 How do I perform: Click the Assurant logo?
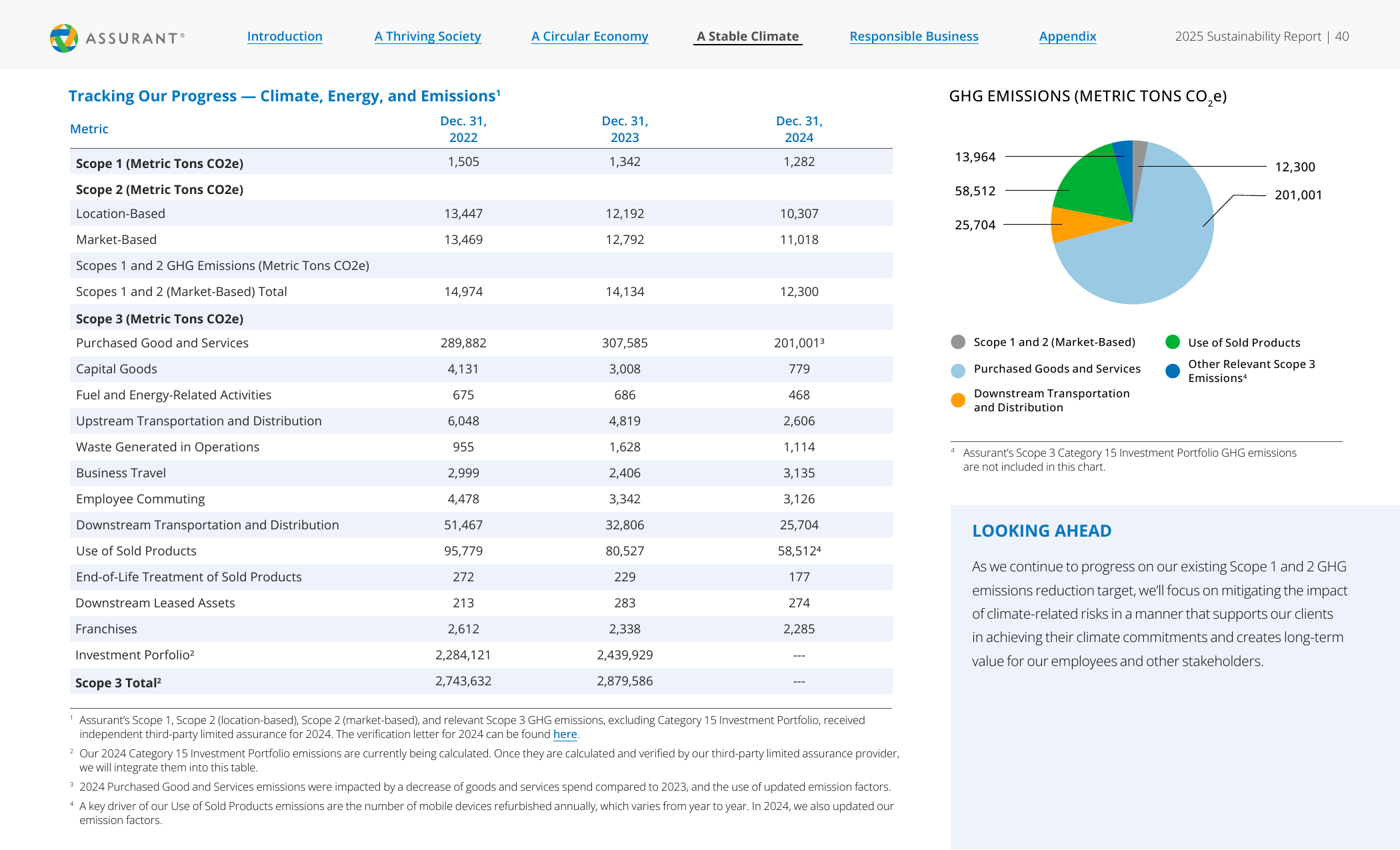click(117, 38)
